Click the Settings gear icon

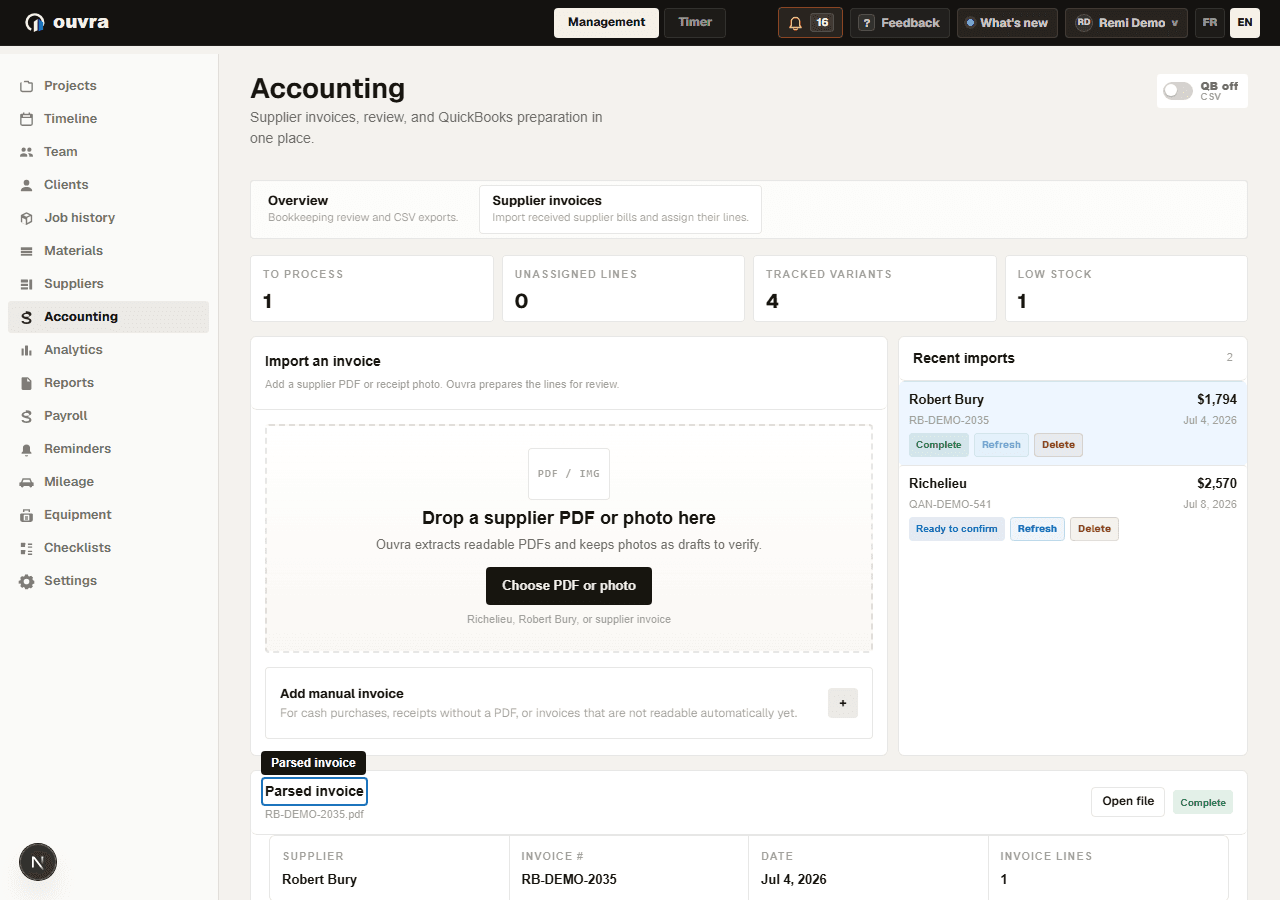point(27,581)
